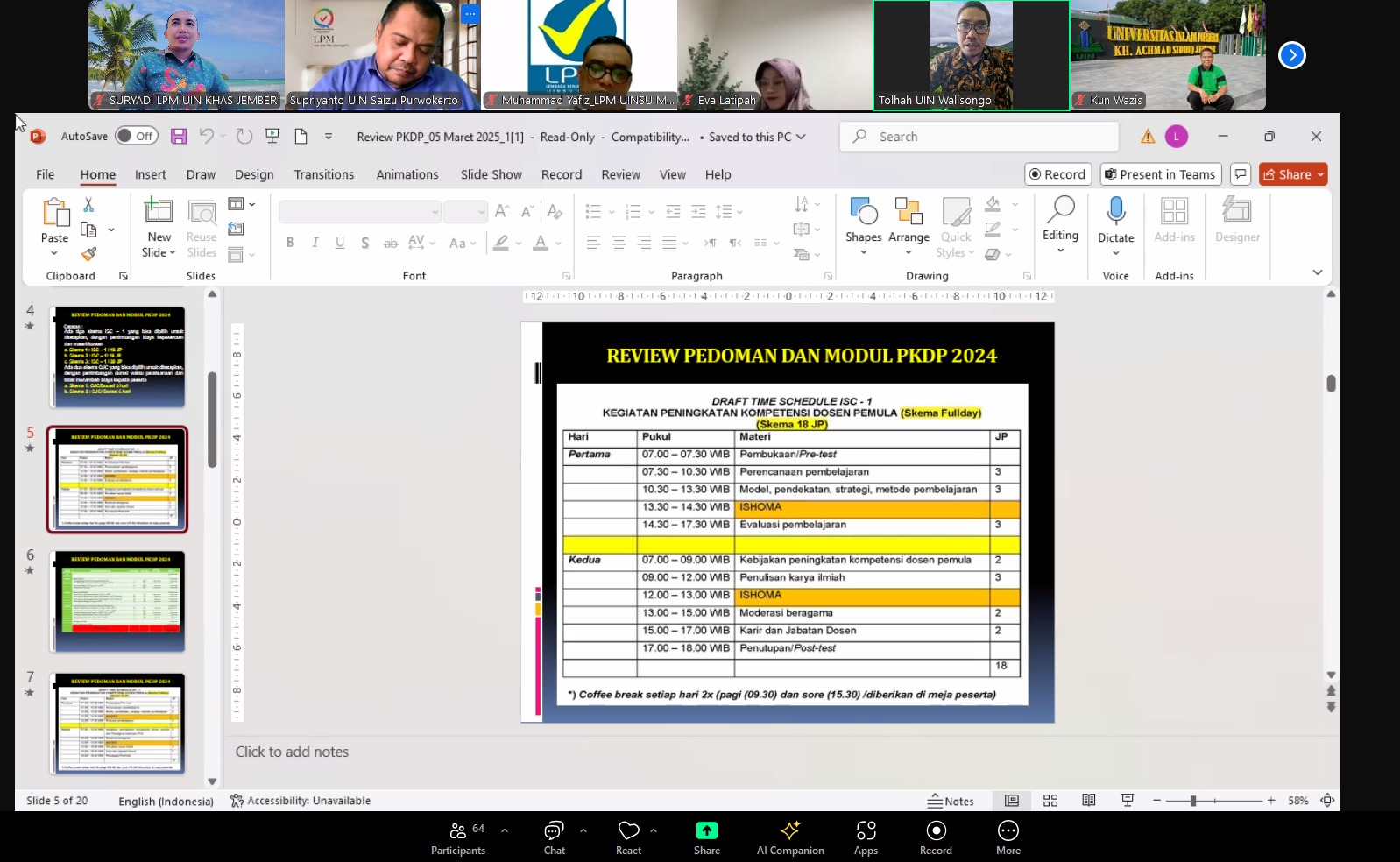Open Zoom More options
Image resolution: width=1400 pixels, height=862 pixels.
(x=1008, y=837)
